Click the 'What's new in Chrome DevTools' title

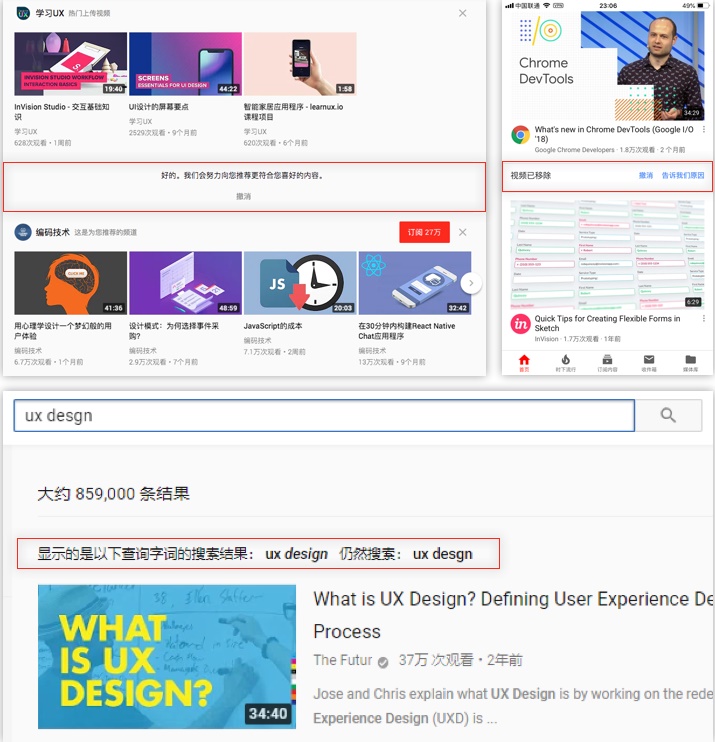[614, 134]
